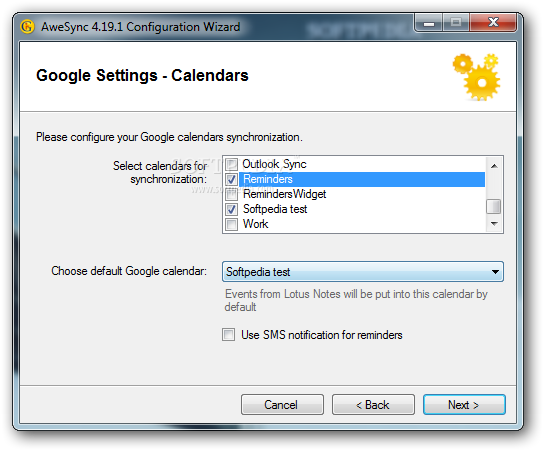Select the RemindersWidget row text
The height and width of the screenshot is (451, 544).
pyautogui.click(x=284, y=194)
